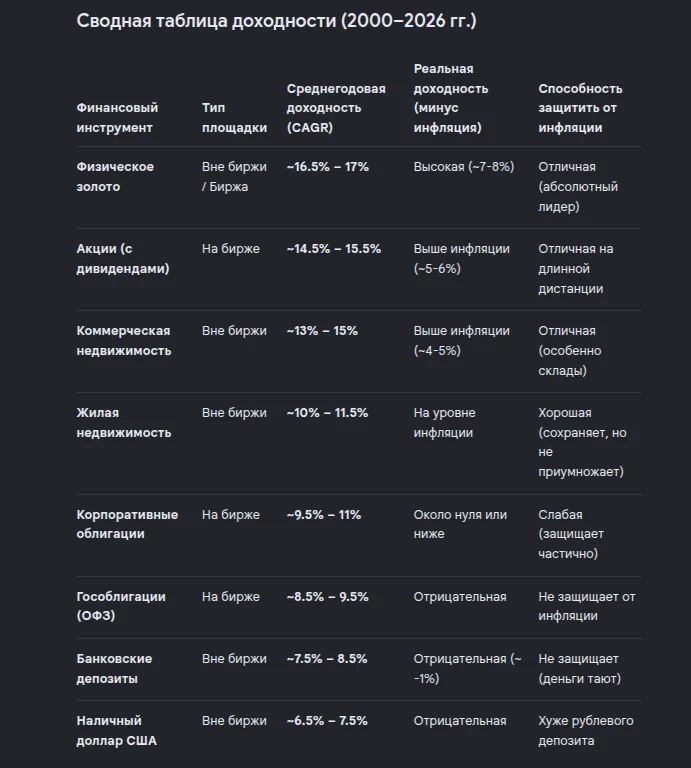This screenshot has height=768, width=691.
Task: Click the 'Тип площадки' column header
Action: 234,118
